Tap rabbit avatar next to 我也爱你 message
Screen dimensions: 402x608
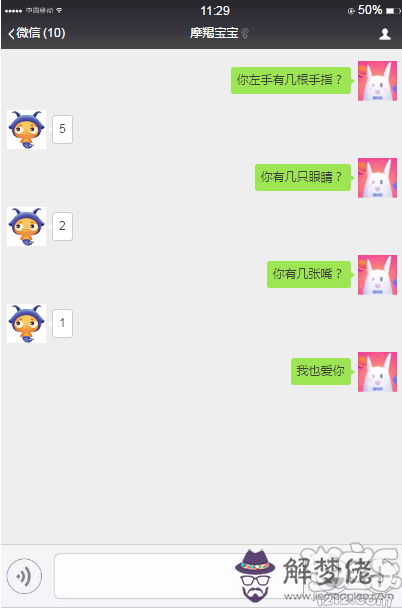coord(377,372)
